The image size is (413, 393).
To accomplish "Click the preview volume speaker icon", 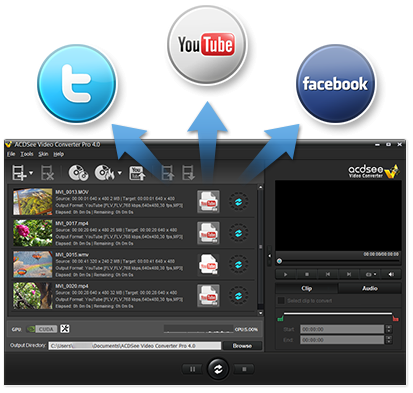I will coord(391,274).
